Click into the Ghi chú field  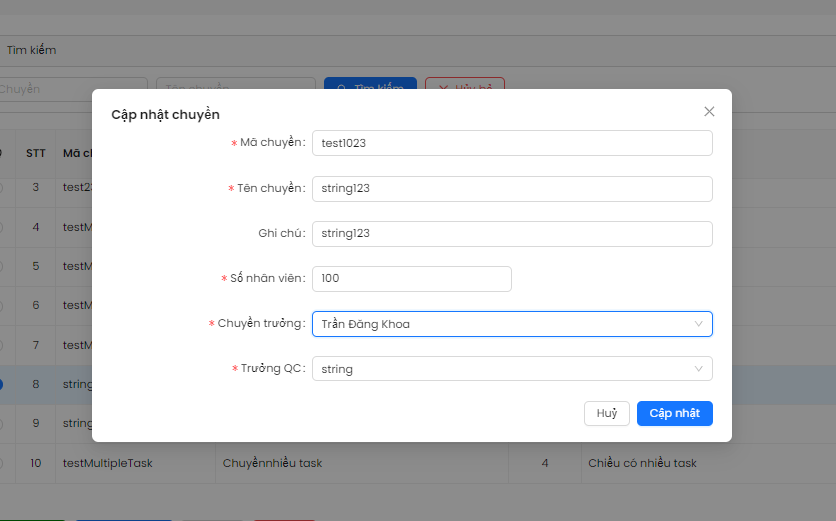coord(511,233)
